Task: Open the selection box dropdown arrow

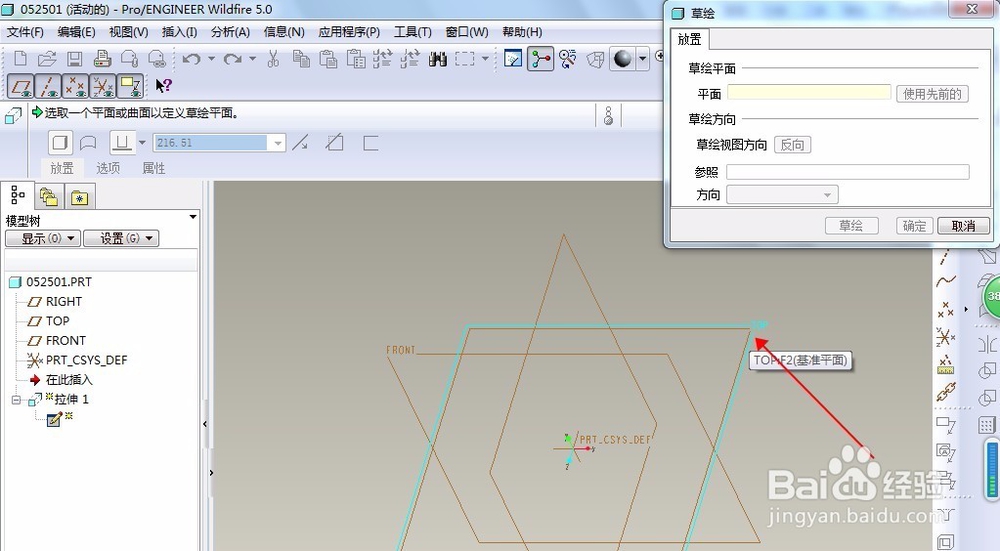Action: [485, 59]
